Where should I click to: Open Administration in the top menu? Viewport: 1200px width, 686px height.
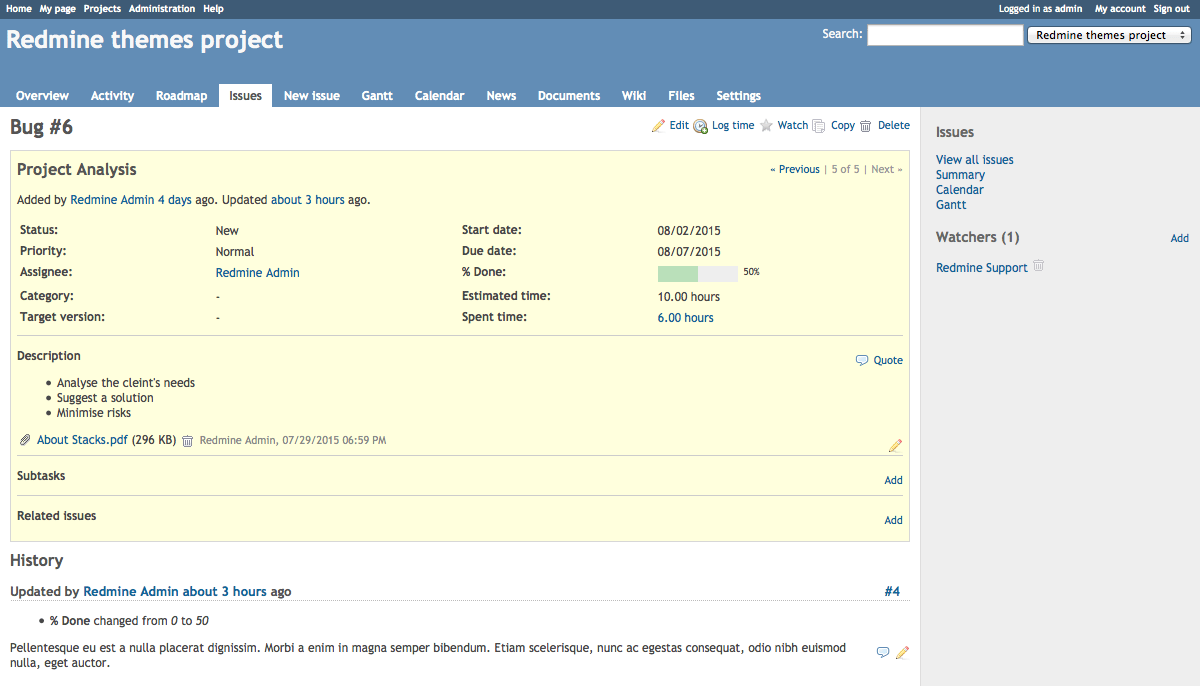pyautogui.click(x=162, y=9)
